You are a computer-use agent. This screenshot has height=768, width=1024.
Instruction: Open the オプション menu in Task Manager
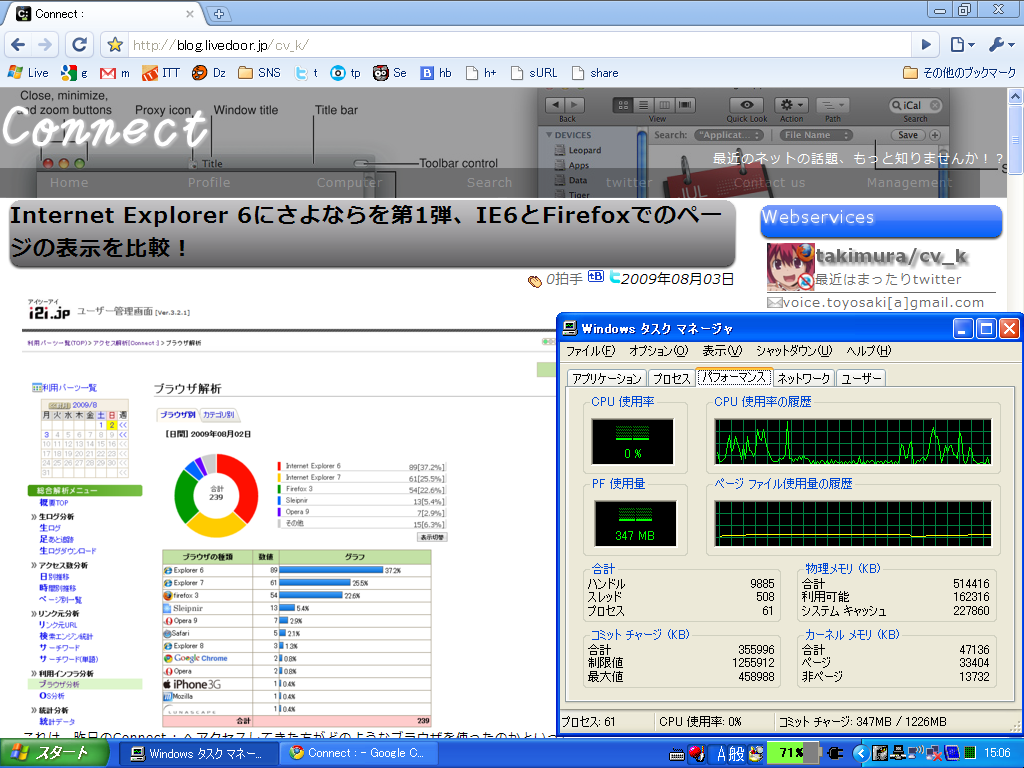(x=659, y=351)
